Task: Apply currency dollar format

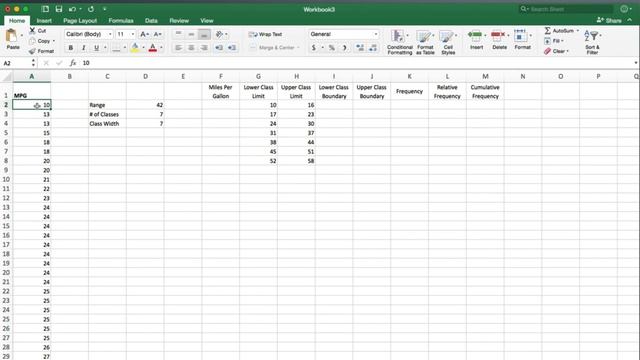Action: tap(313, 48)
